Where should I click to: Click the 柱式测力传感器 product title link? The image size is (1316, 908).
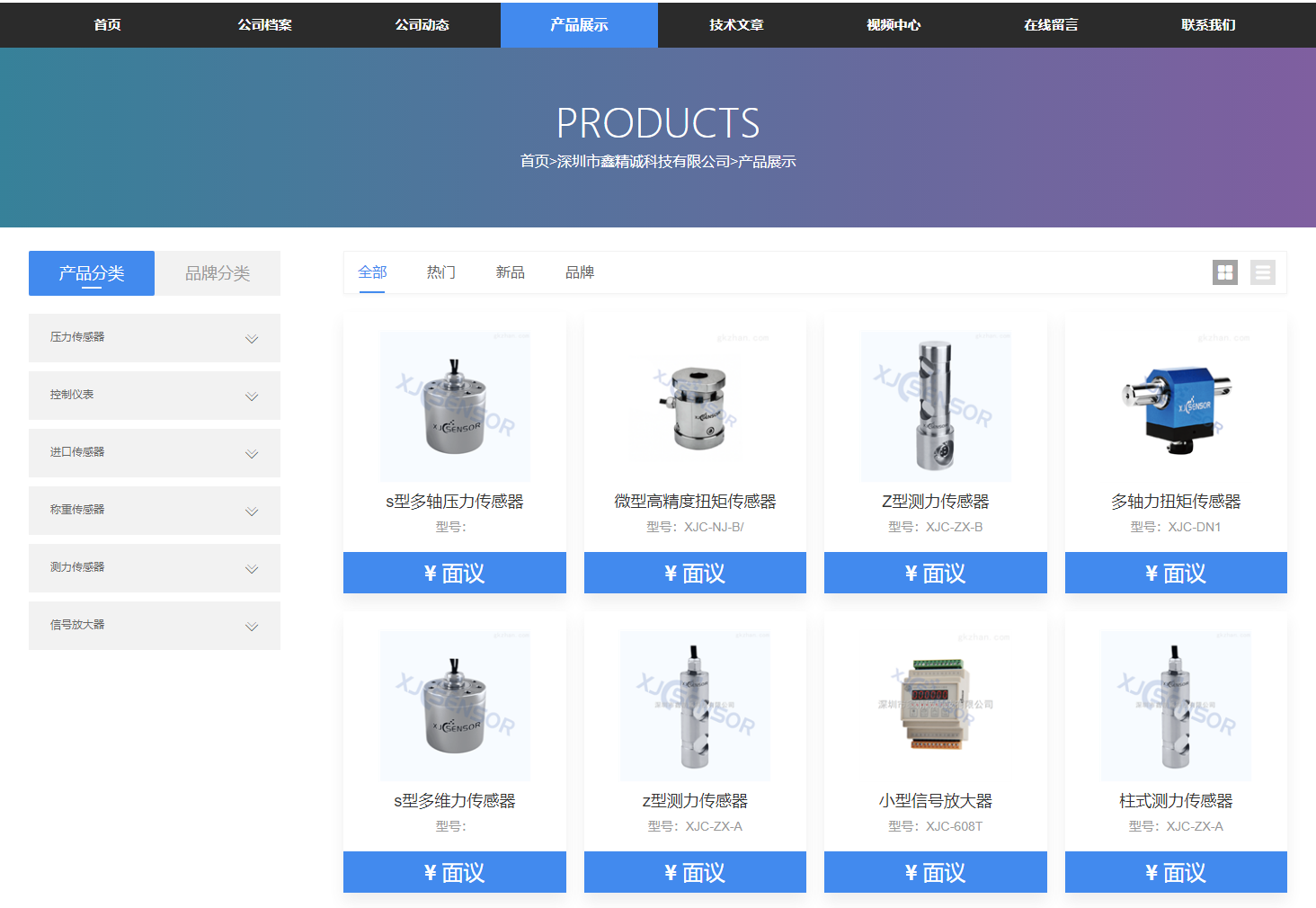click(1176, 800)
